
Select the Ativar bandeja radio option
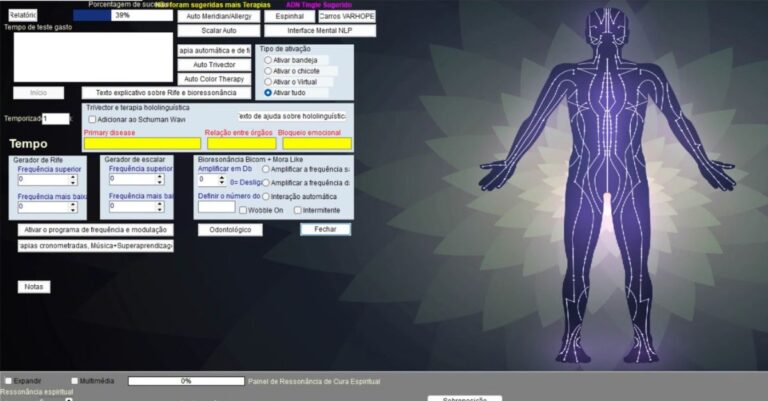[267, 60]
